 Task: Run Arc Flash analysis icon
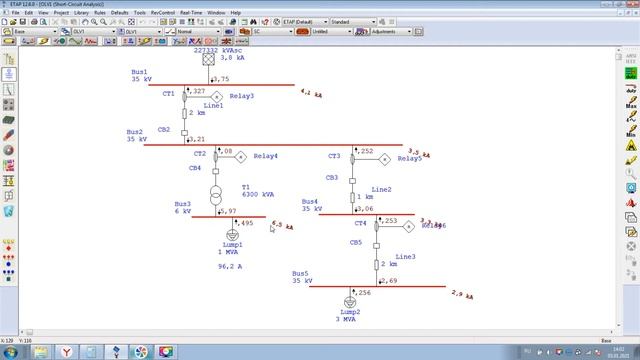point(631,145)
